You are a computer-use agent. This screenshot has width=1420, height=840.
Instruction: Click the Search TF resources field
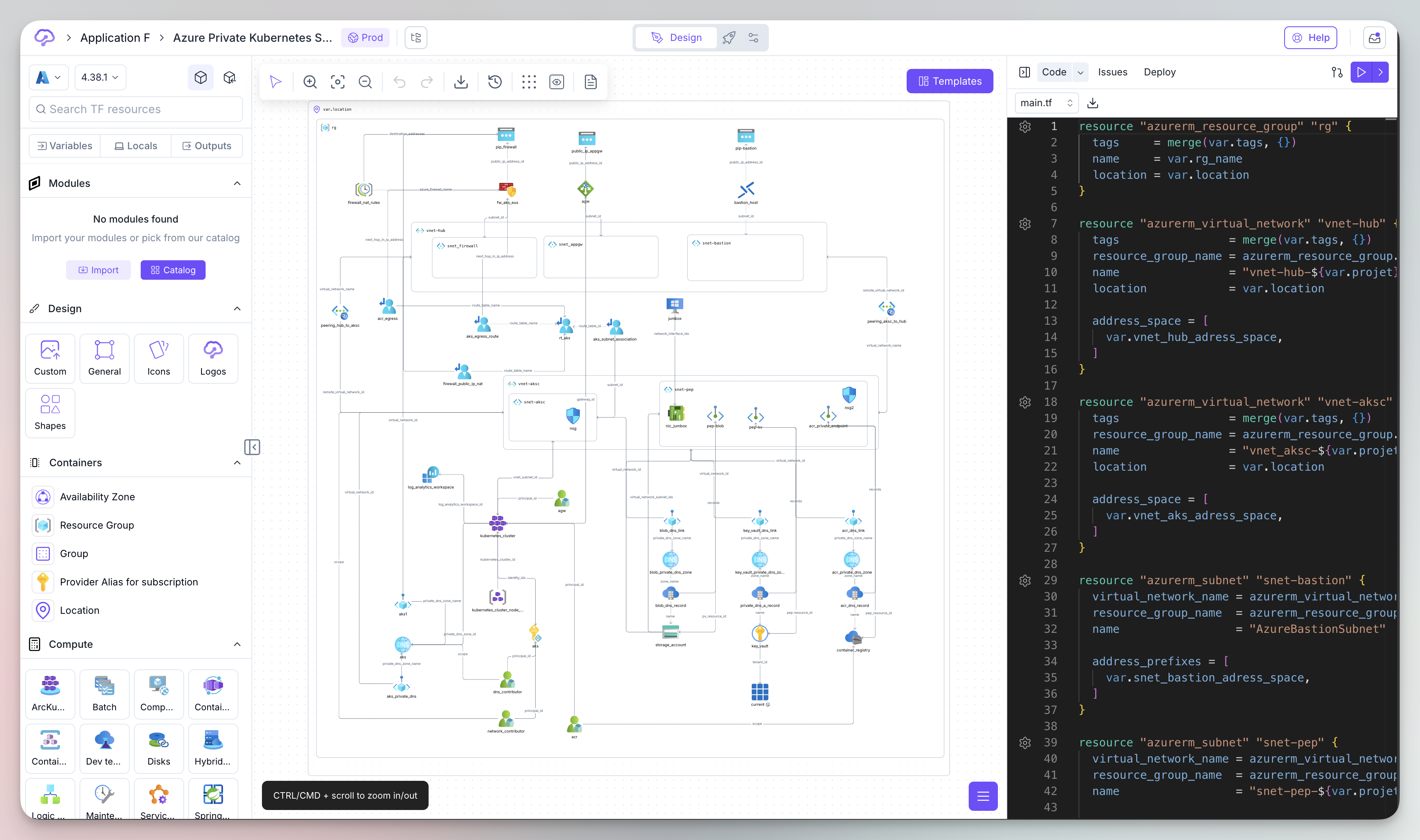click(x=135, y=109)
